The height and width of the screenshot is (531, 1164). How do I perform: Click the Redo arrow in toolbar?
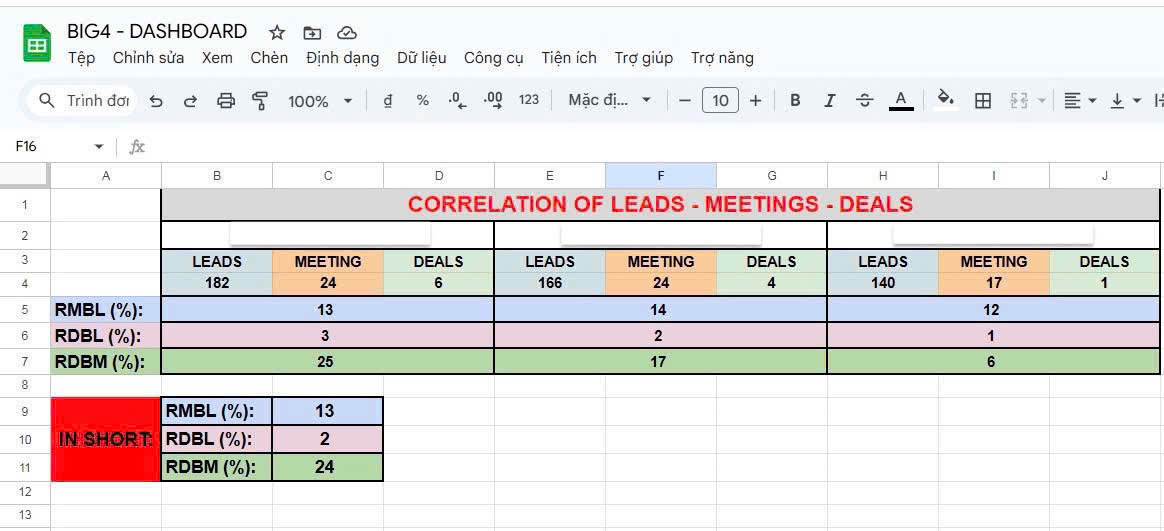[190, 101]
